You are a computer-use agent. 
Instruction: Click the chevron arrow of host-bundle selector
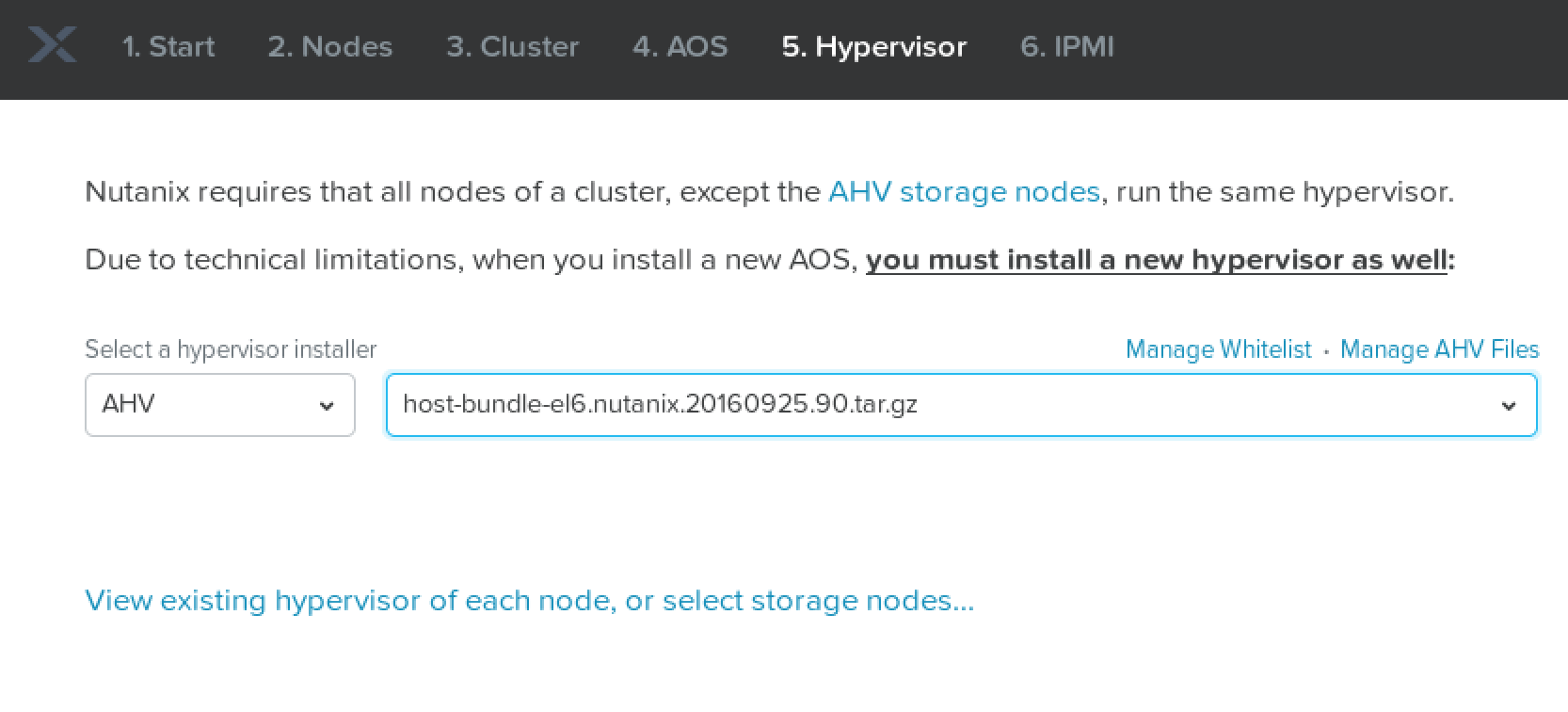tap(1509, 406)
